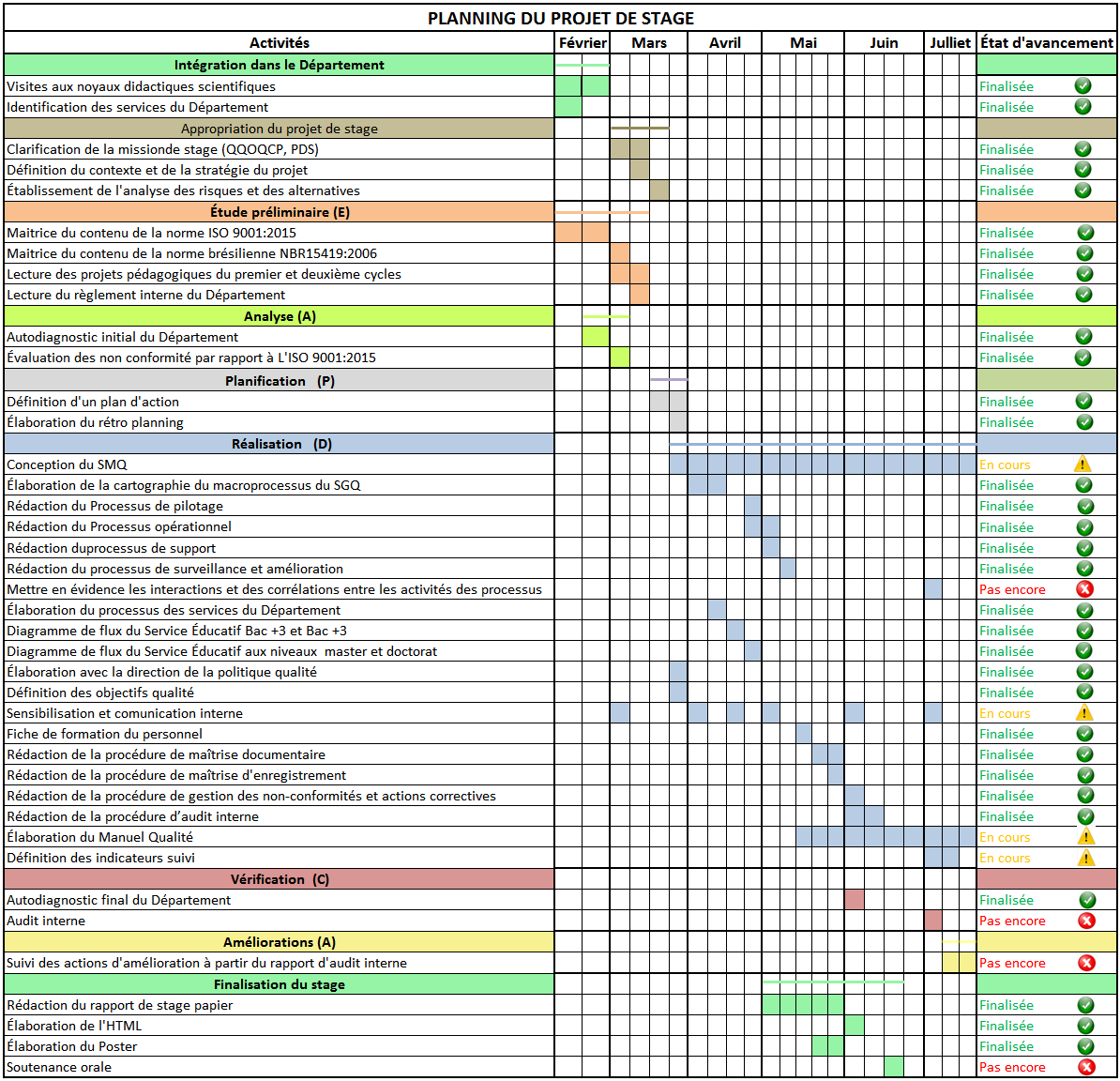Click green check for Définition d'un plan d'action
The height and width of the screenshot is (1081, 1120).
click(x=1083, y=402)
